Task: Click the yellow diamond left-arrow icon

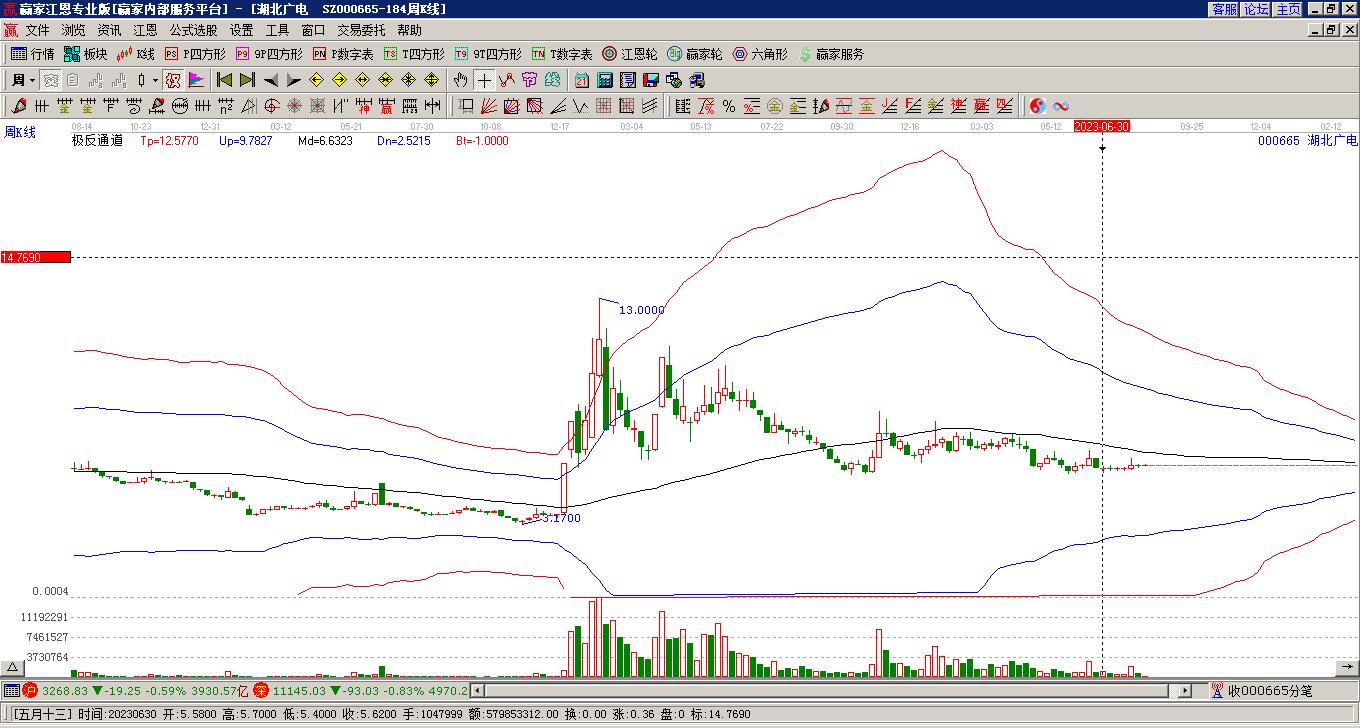Action: [x=317, y=80]
